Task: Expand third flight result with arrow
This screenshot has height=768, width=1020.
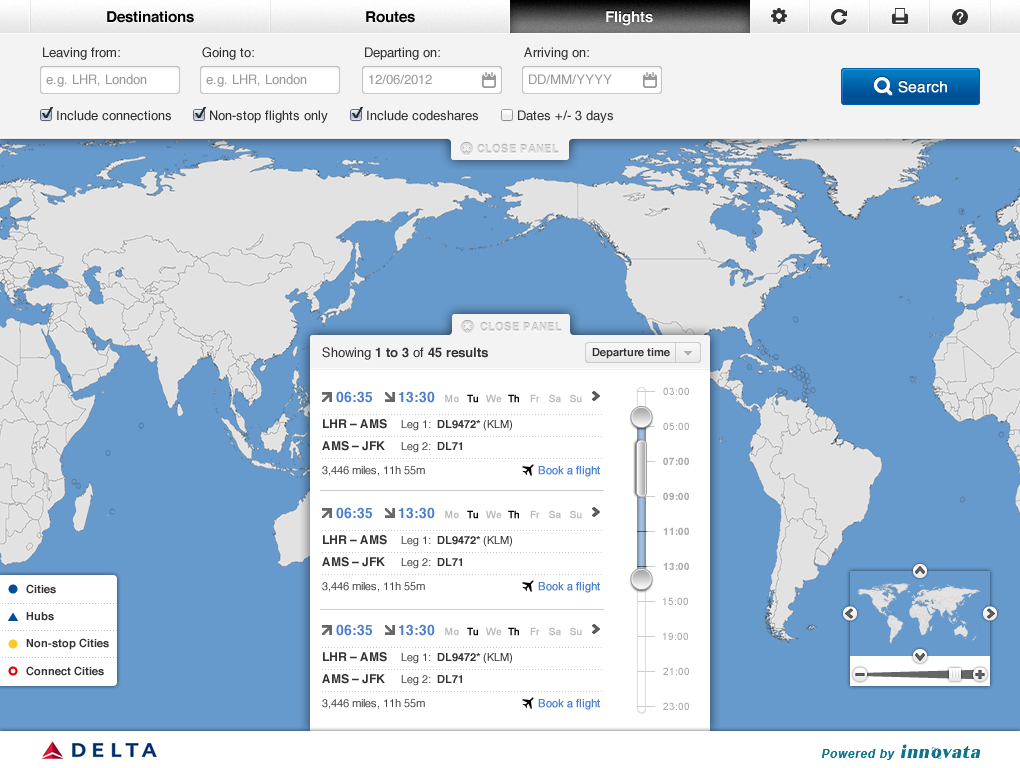Action: pos(595,629)
